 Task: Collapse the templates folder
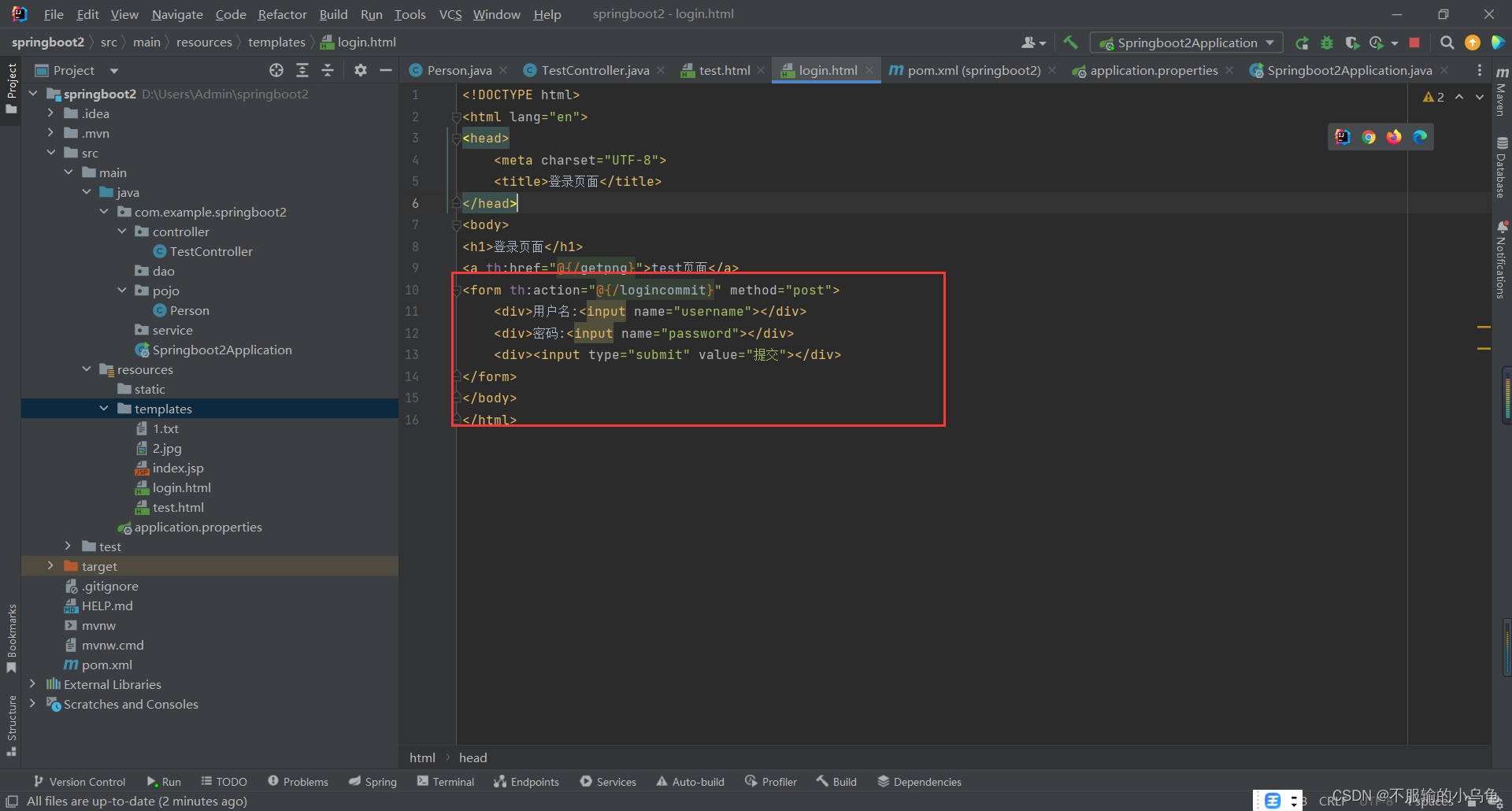pyautogui.click(x=104, y=409)
